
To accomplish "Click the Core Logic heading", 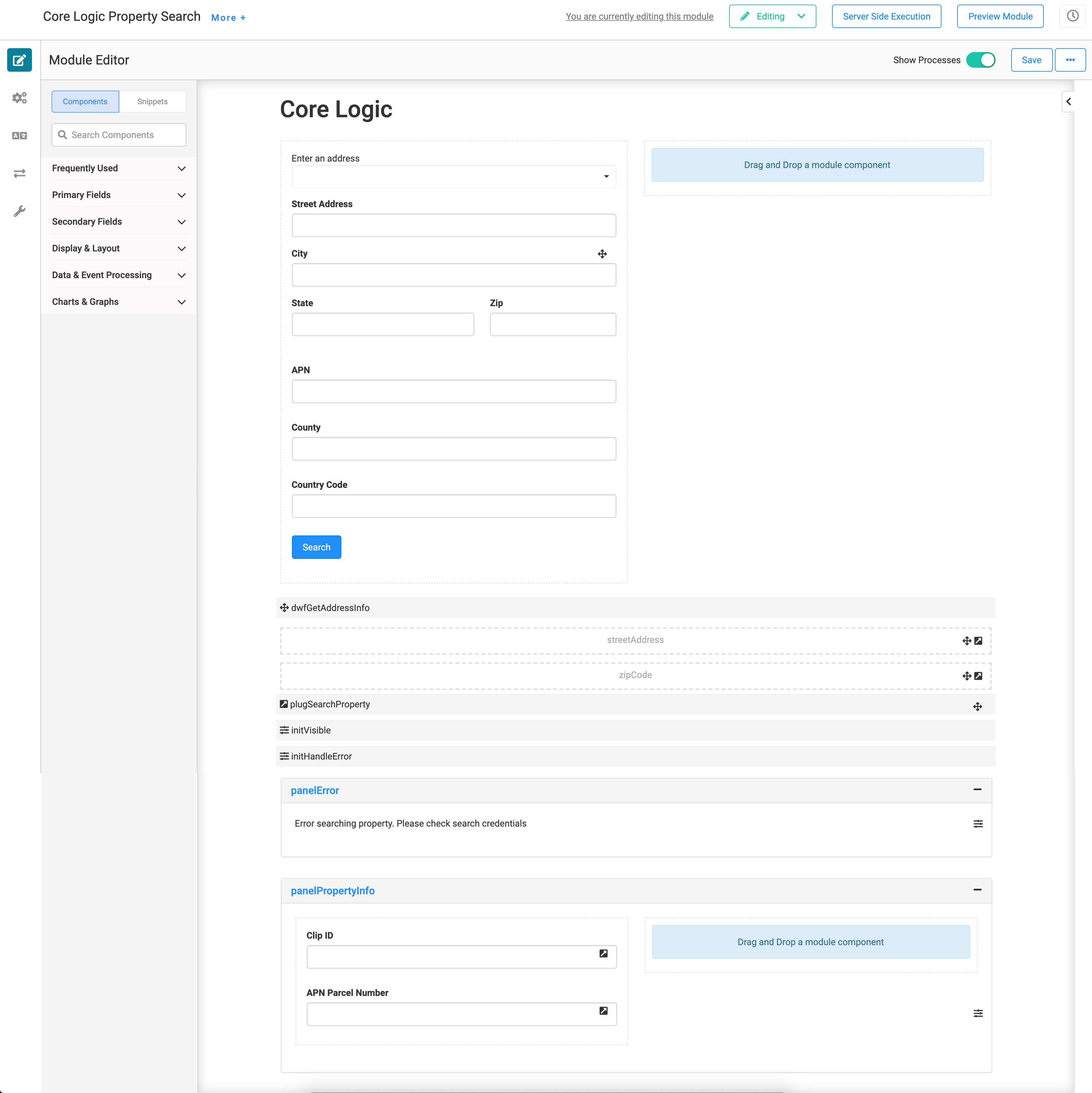I will click(x=336, y=109).
